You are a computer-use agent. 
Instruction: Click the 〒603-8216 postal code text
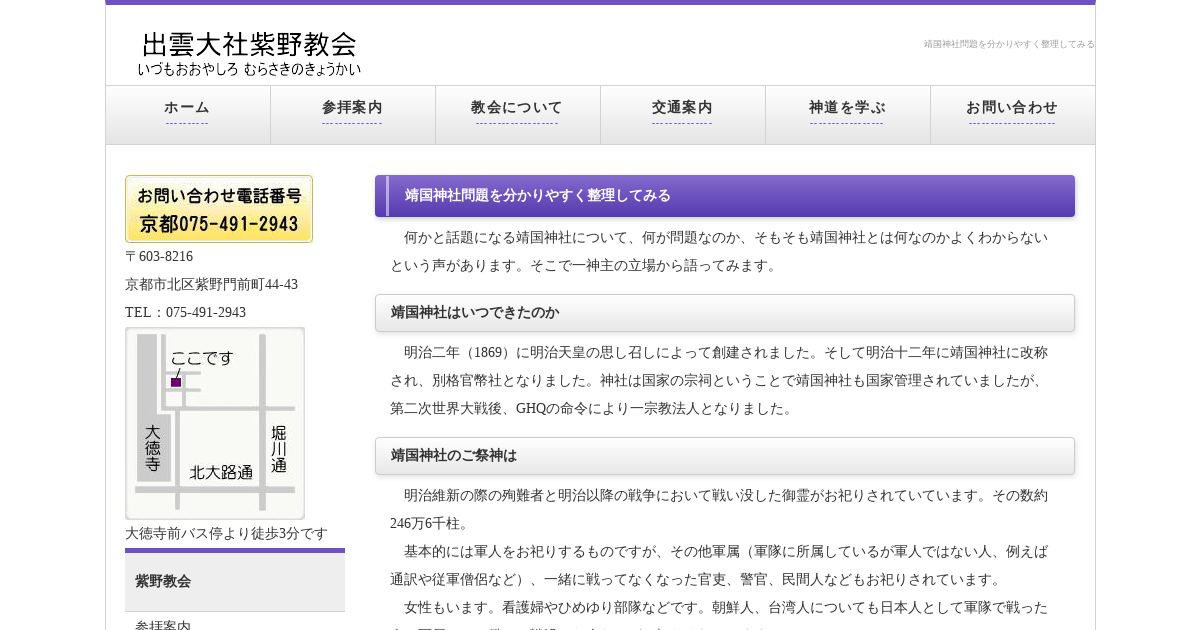point(159,257)
